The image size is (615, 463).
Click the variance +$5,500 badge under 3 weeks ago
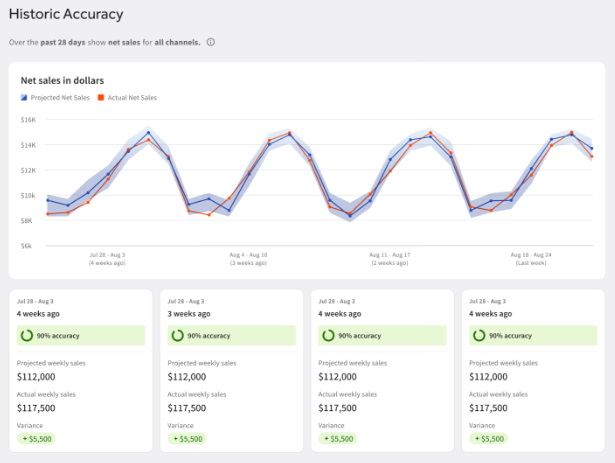pos(186,438)
